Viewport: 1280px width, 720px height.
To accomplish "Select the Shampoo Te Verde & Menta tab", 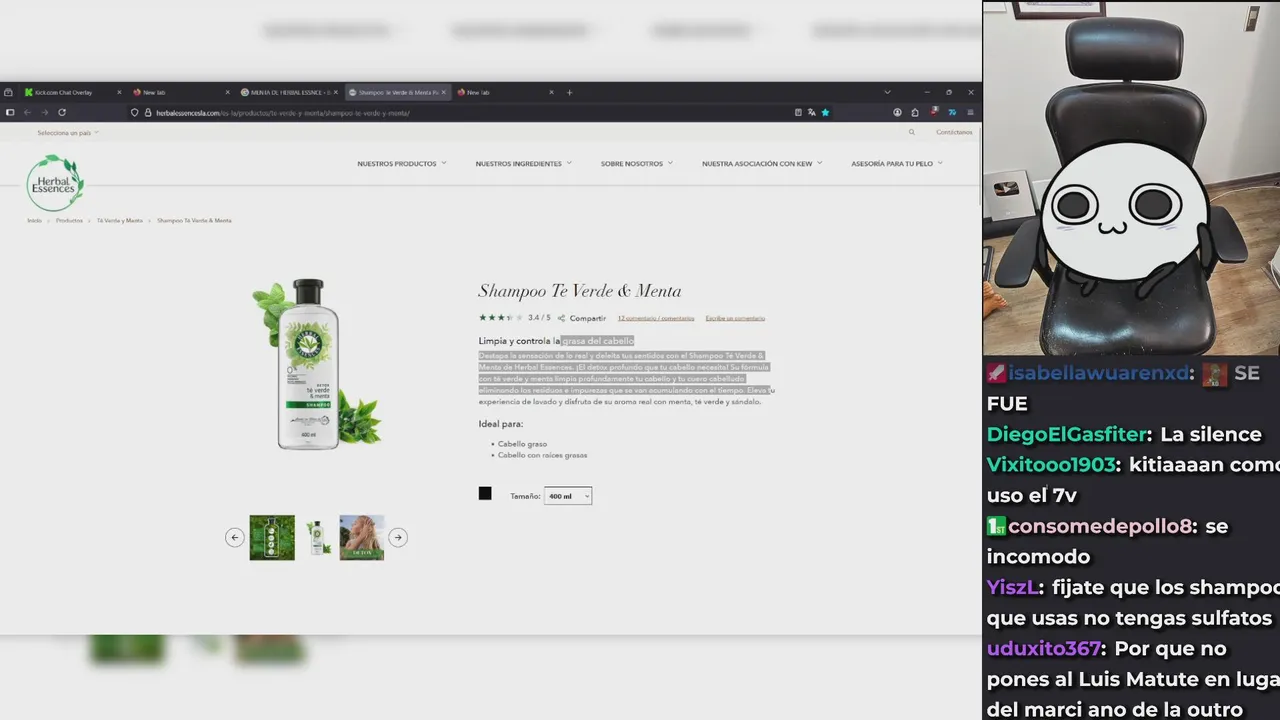I will tap(397, 92).
